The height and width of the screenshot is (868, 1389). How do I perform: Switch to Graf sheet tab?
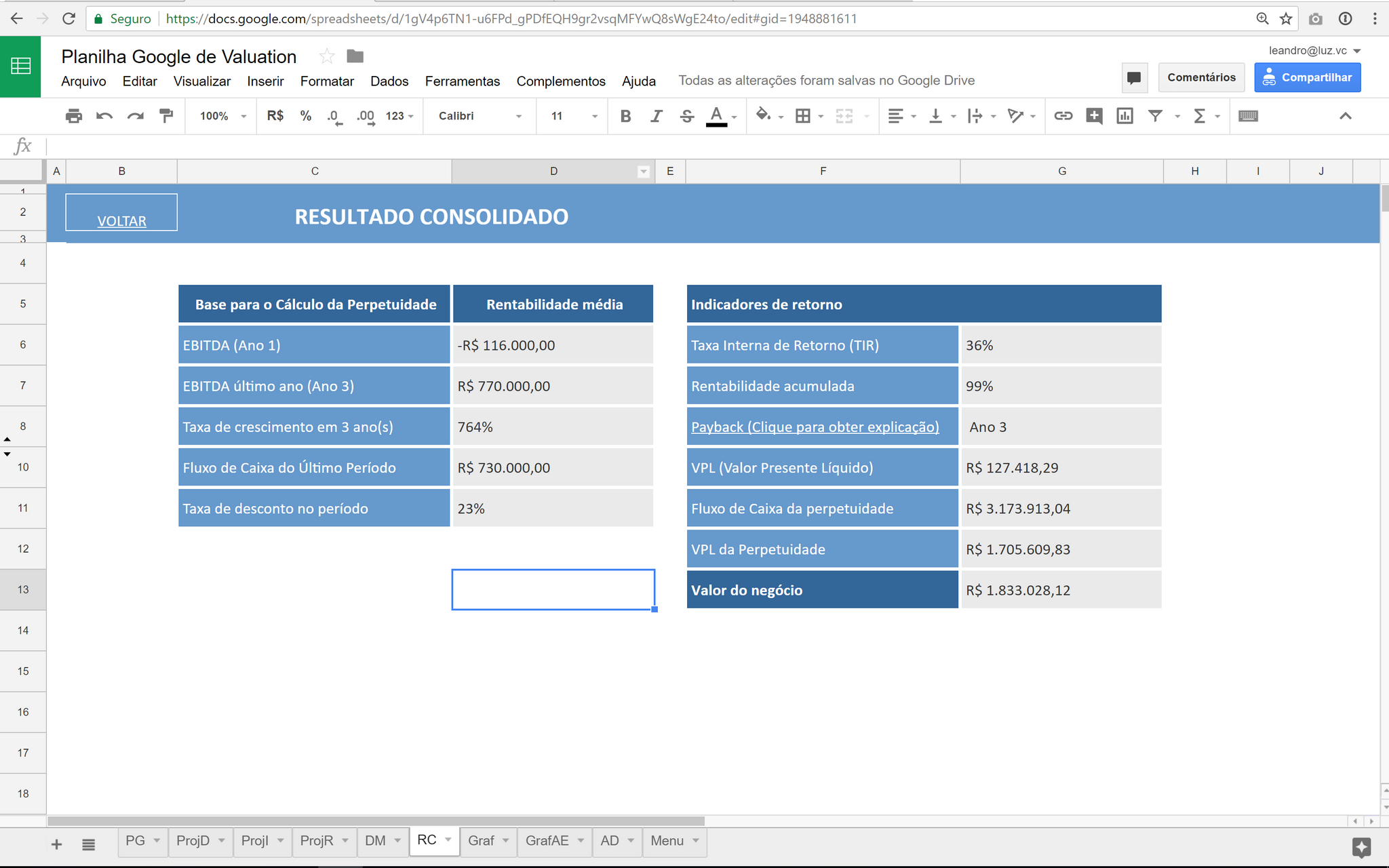point(481,840)
